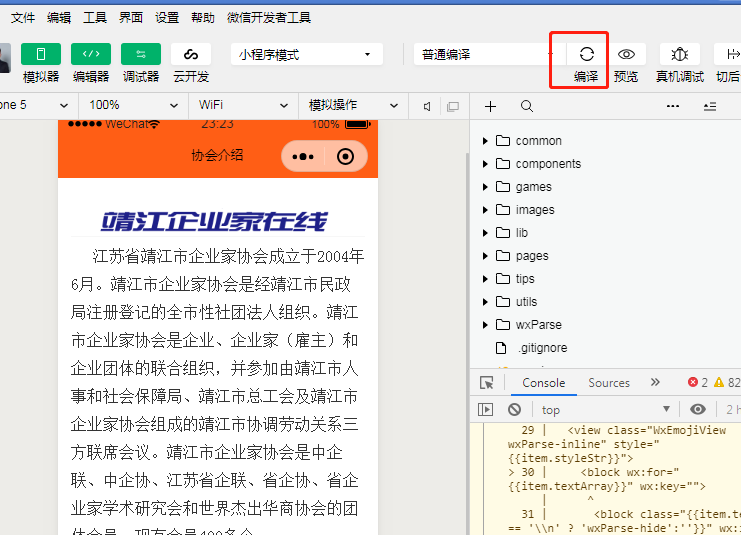Switch to the Sources tab
Screen dimensions: 741x535
point(609,383)
